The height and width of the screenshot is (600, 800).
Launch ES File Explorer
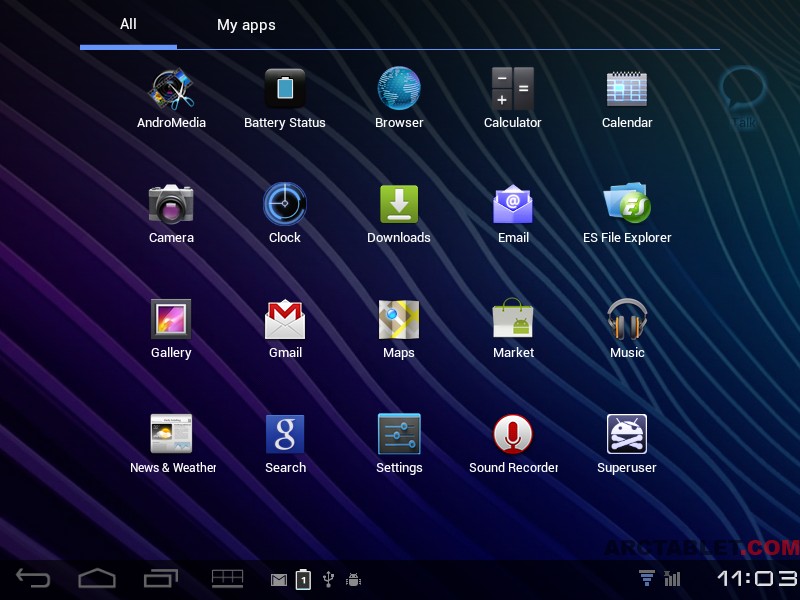(x=627, y=205)
